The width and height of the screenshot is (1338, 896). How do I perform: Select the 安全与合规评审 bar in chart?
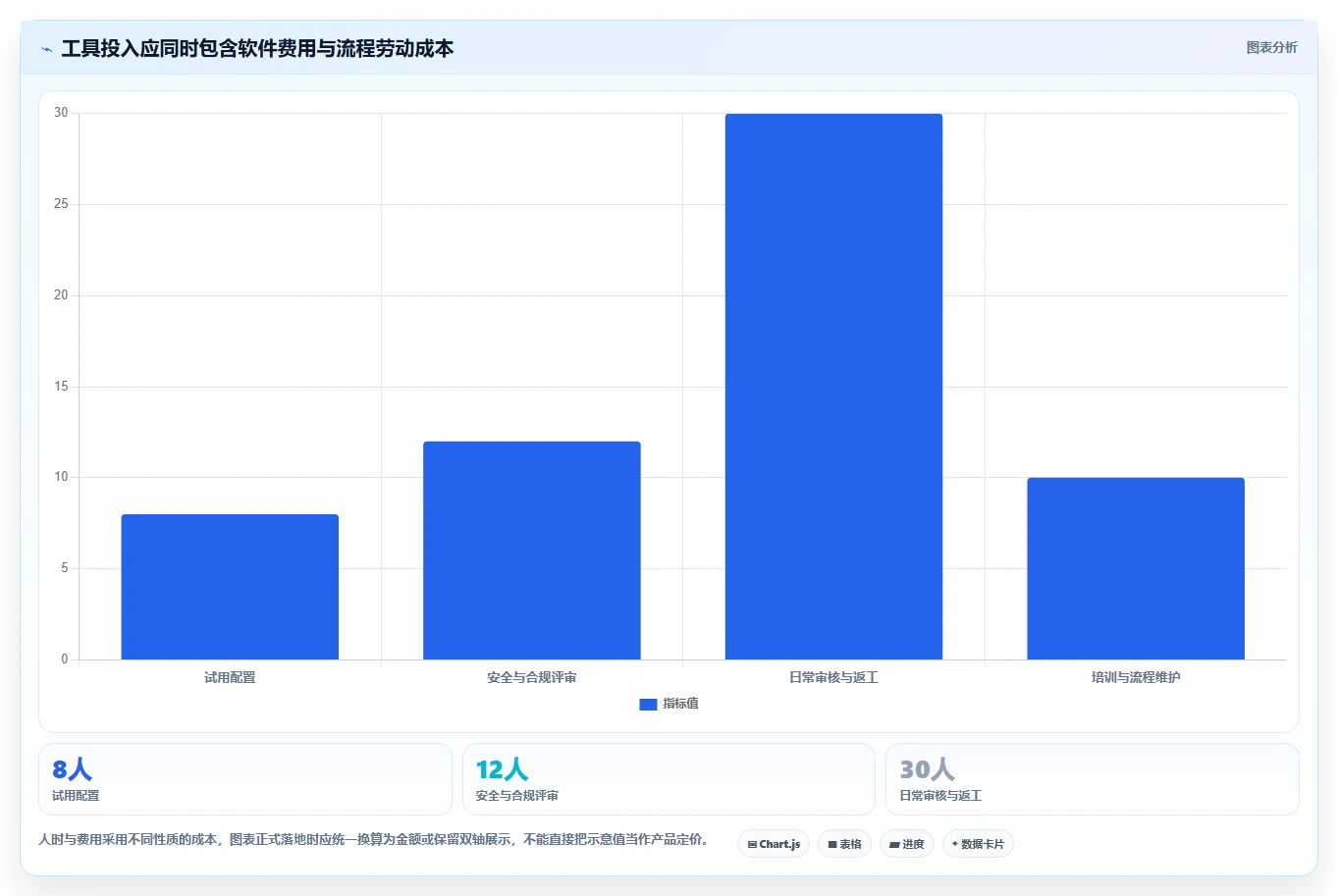click(x=532, y=551)
